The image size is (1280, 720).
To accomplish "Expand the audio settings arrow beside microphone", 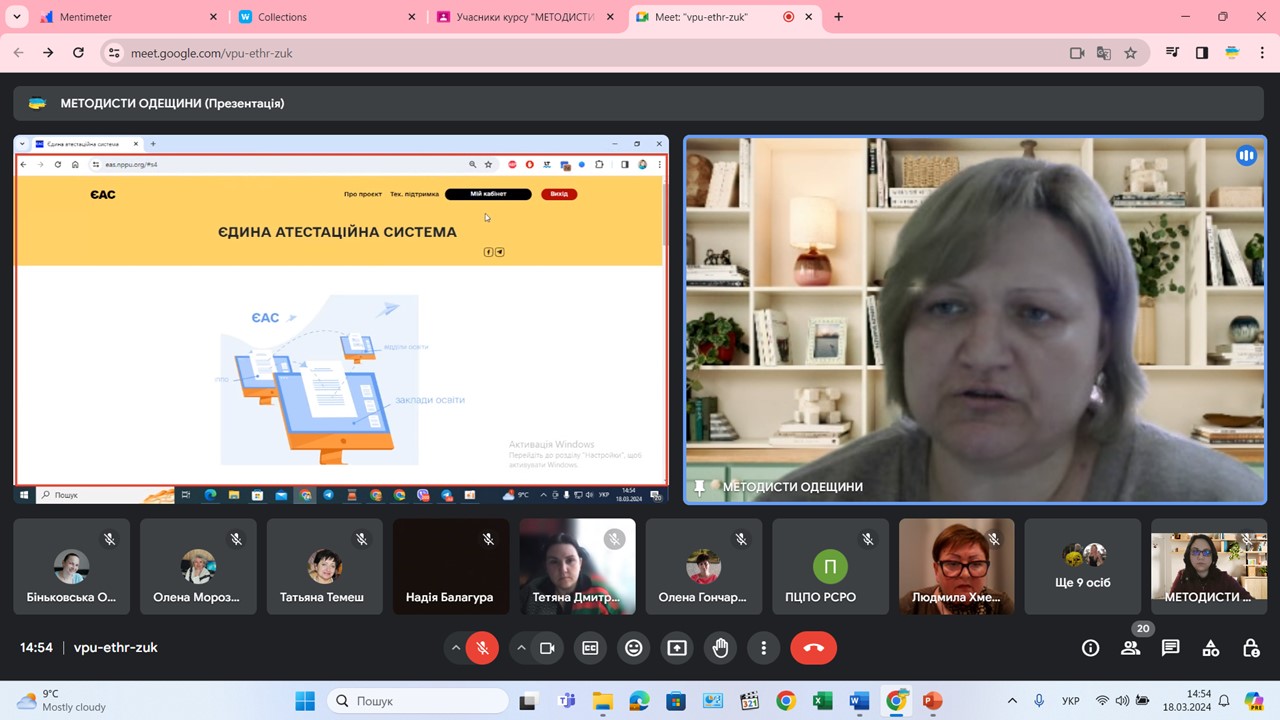I will pyautogui.click(x=456, y=648).
